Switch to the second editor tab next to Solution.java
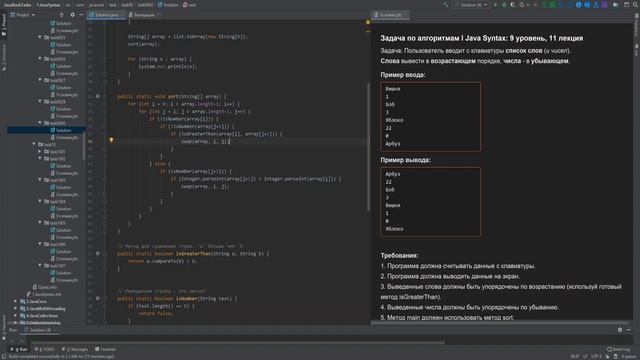The image size is (640, 360). click(144, 15)
